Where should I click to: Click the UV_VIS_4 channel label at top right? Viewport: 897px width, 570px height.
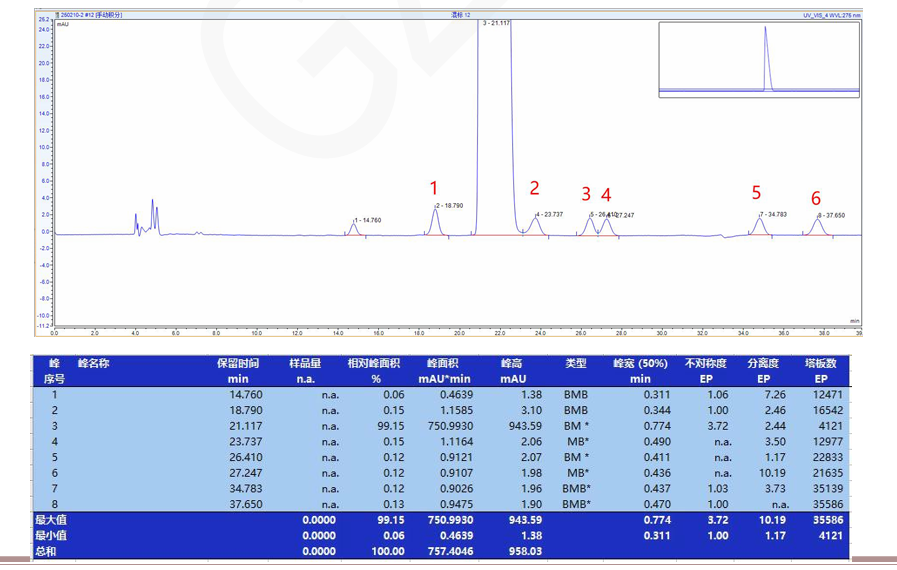(x=830, y=15)
